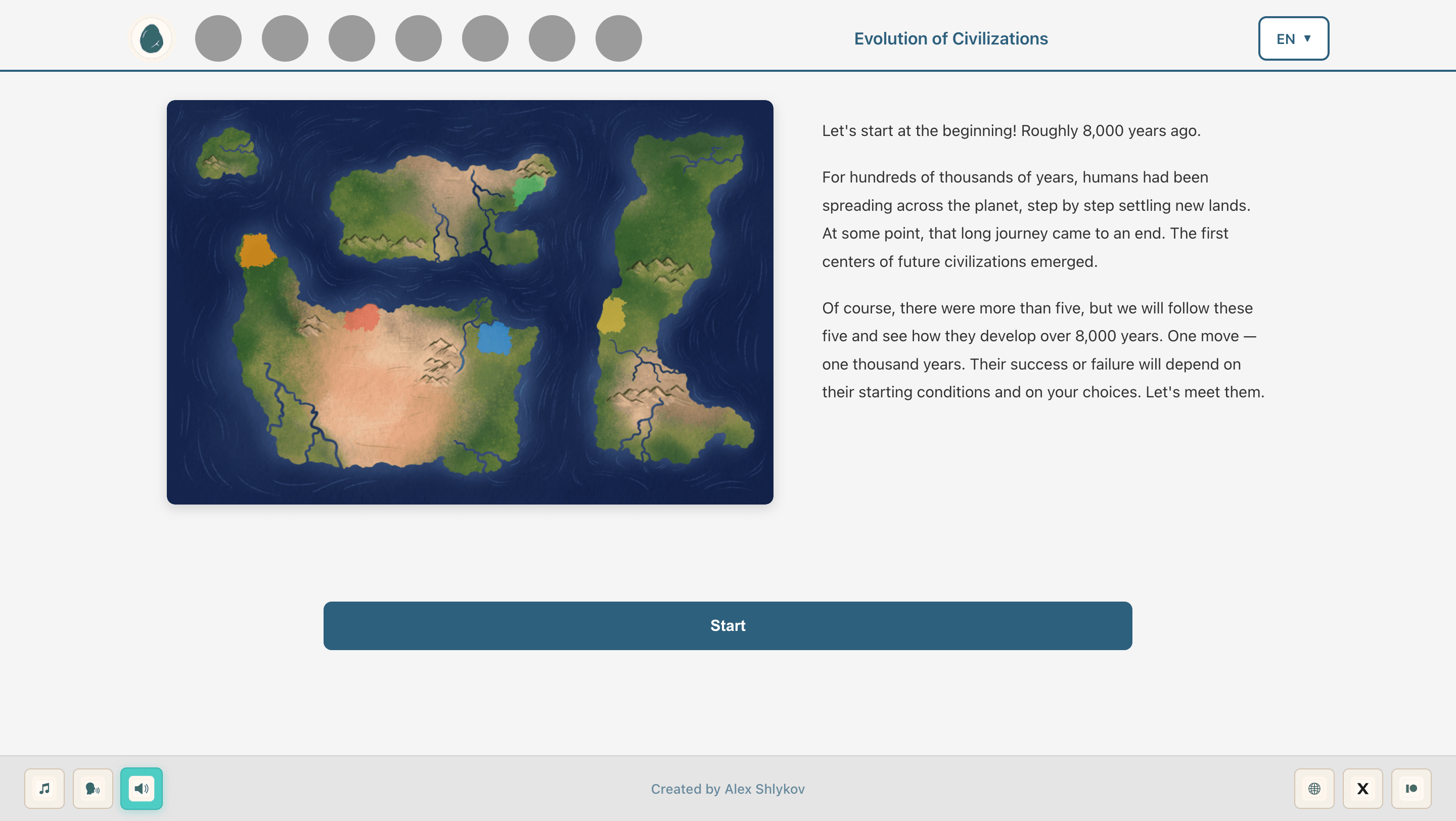Open the author's website globe icon
The image size is (1456, 821).
[x=1314, y=788]
